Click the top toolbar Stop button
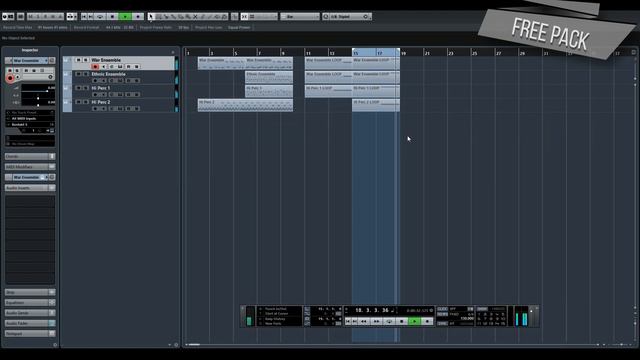This screenshot has width=640, height=360. [112, 17]
